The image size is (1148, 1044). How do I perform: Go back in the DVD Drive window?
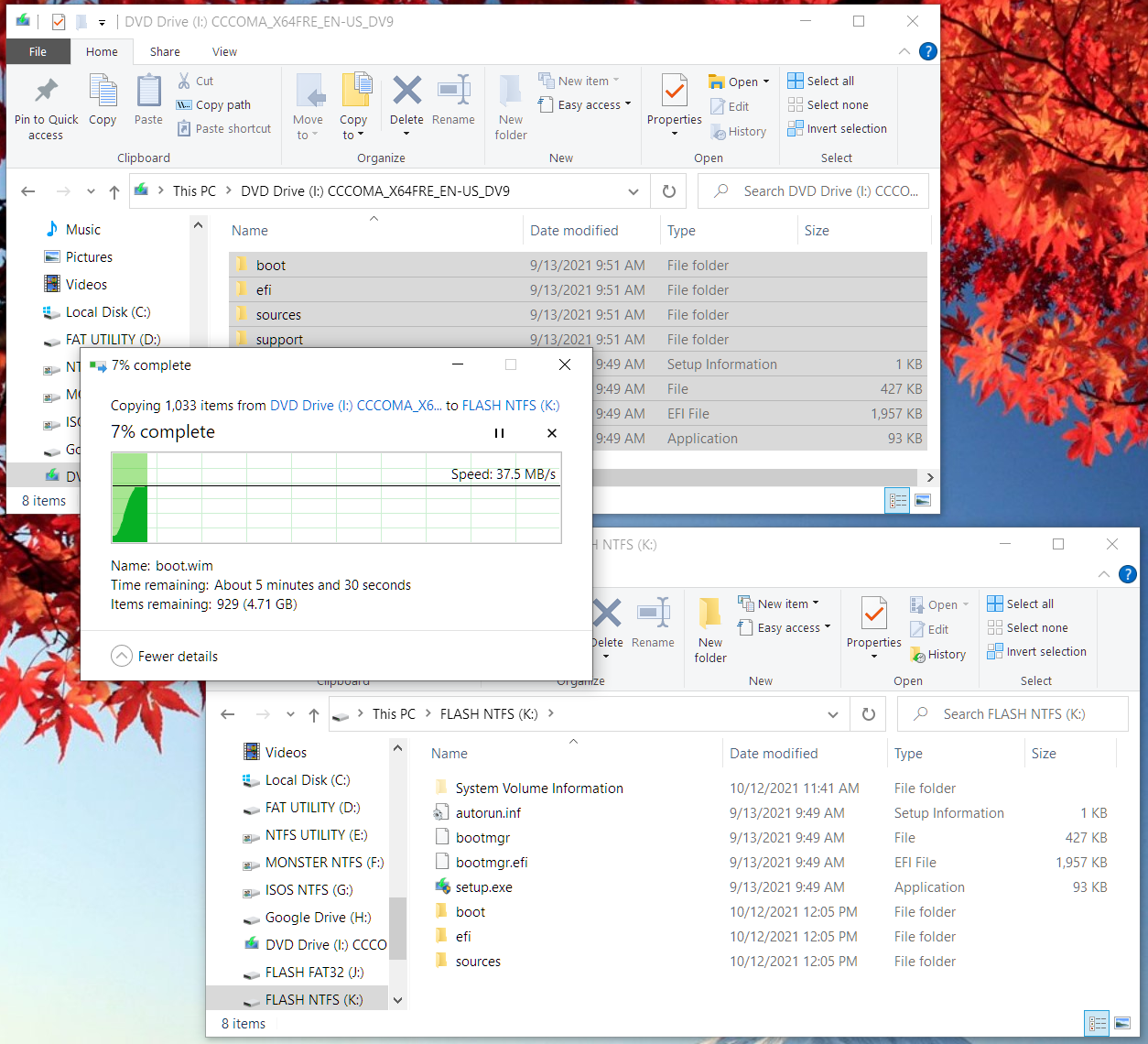click(28, 191)
